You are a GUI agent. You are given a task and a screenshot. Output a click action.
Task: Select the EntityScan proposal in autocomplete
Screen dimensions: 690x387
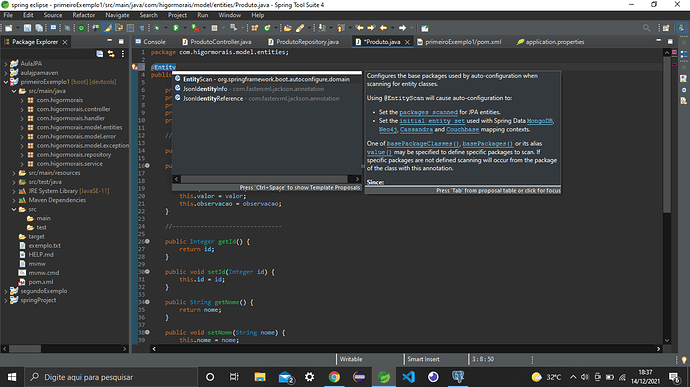[x=266, y=79]
